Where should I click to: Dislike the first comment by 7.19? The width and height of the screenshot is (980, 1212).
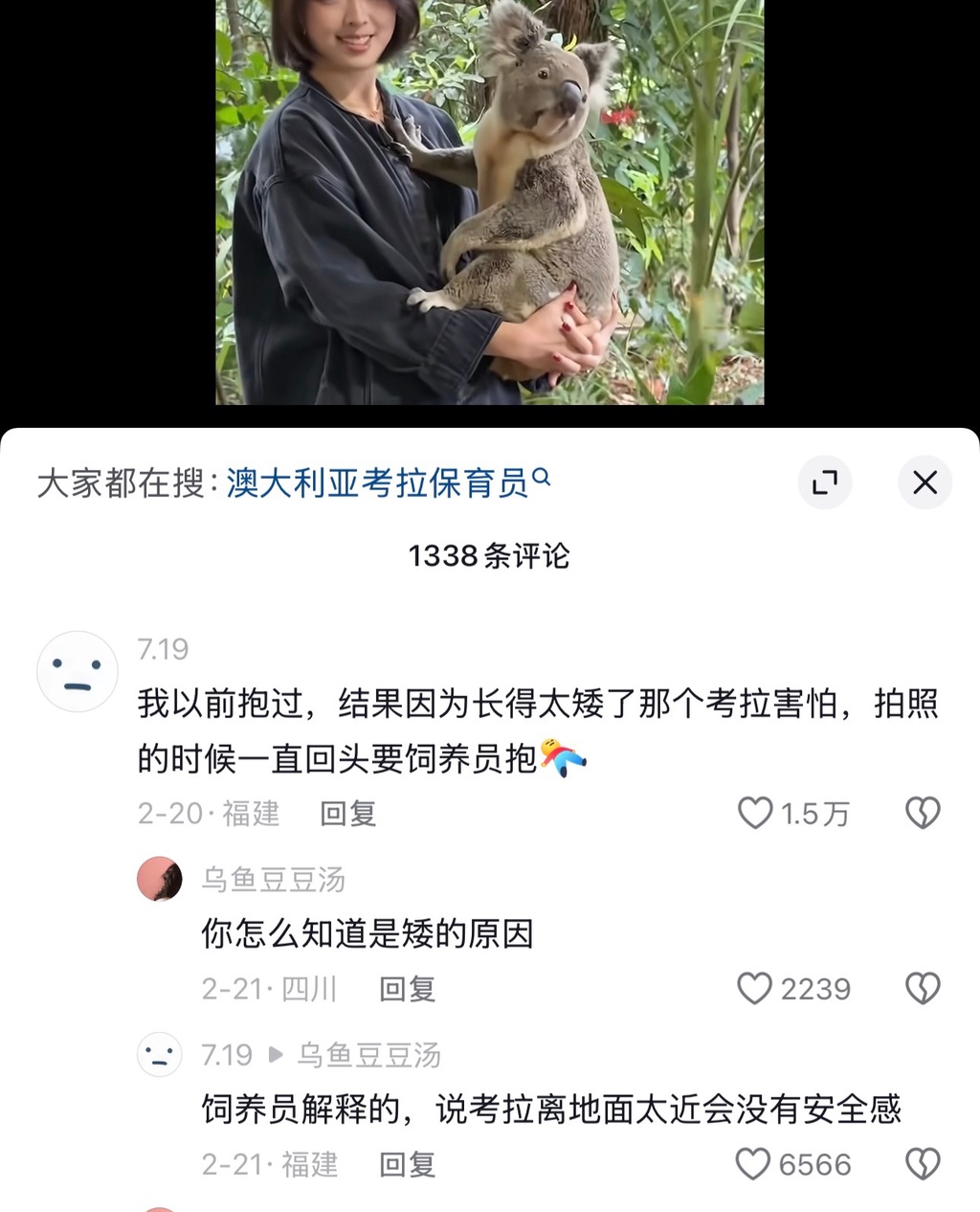923,814
